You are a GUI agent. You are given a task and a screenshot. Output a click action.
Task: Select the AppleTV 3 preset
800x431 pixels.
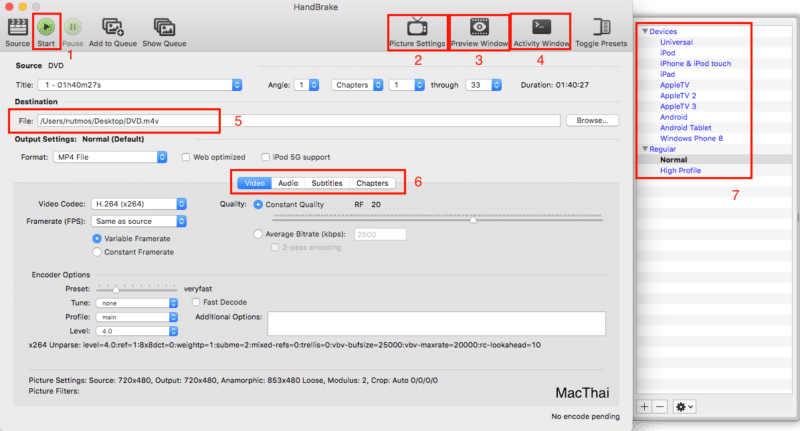(678, 107)
